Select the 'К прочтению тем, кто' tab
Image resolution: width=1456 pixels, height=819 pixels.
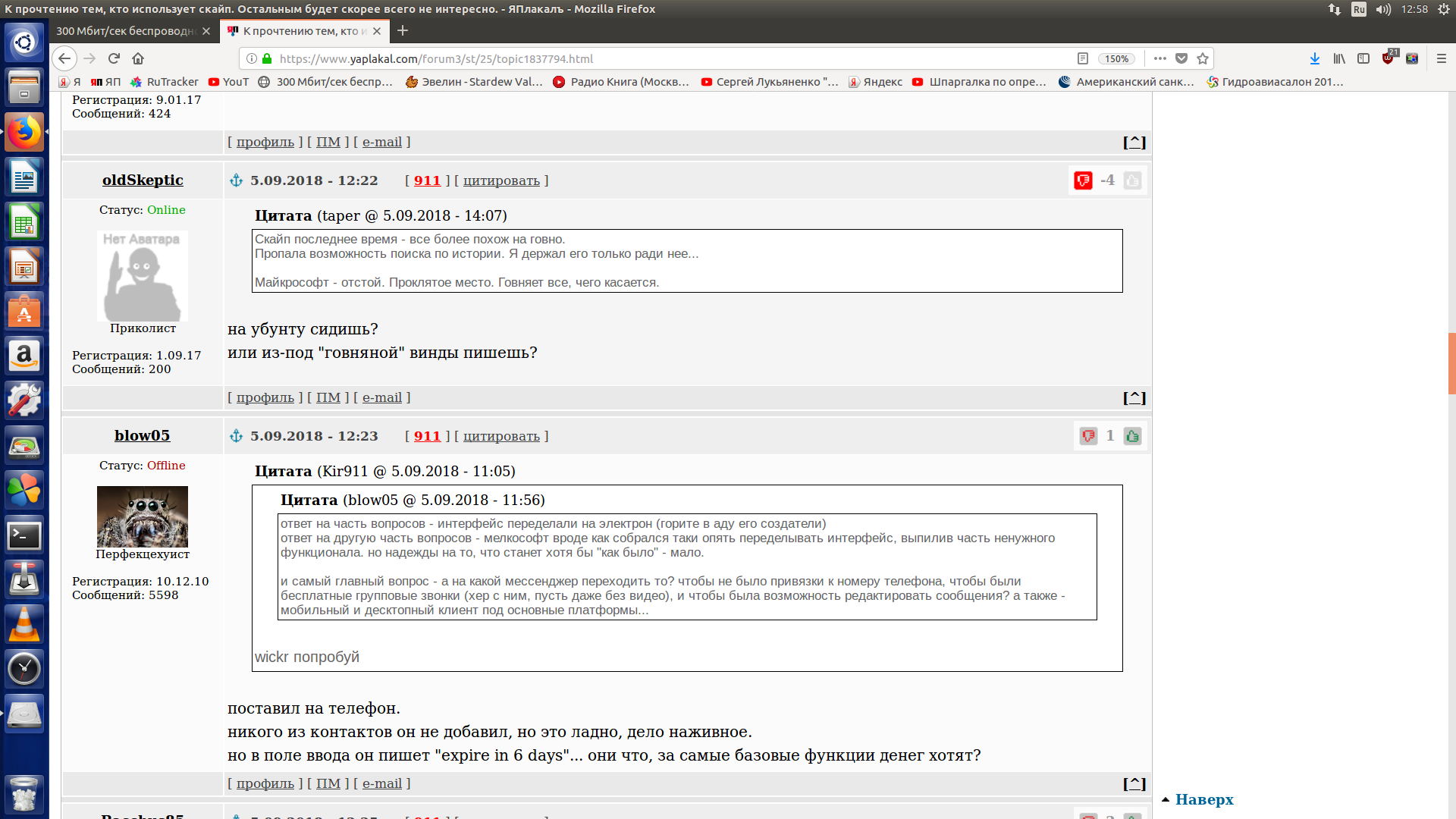(x=305, y=31)
